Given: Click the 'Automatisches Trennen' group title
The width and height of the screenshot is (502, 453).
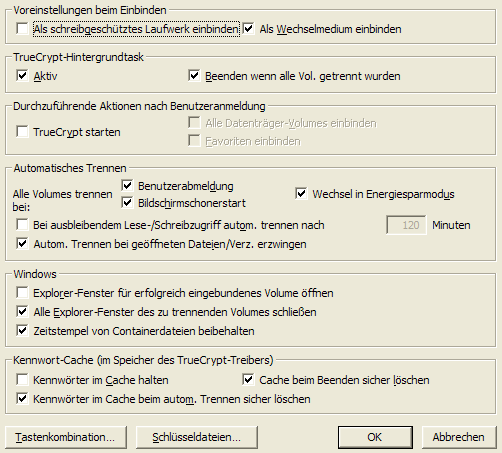Looking at the screenshot, I should (70, 168).
